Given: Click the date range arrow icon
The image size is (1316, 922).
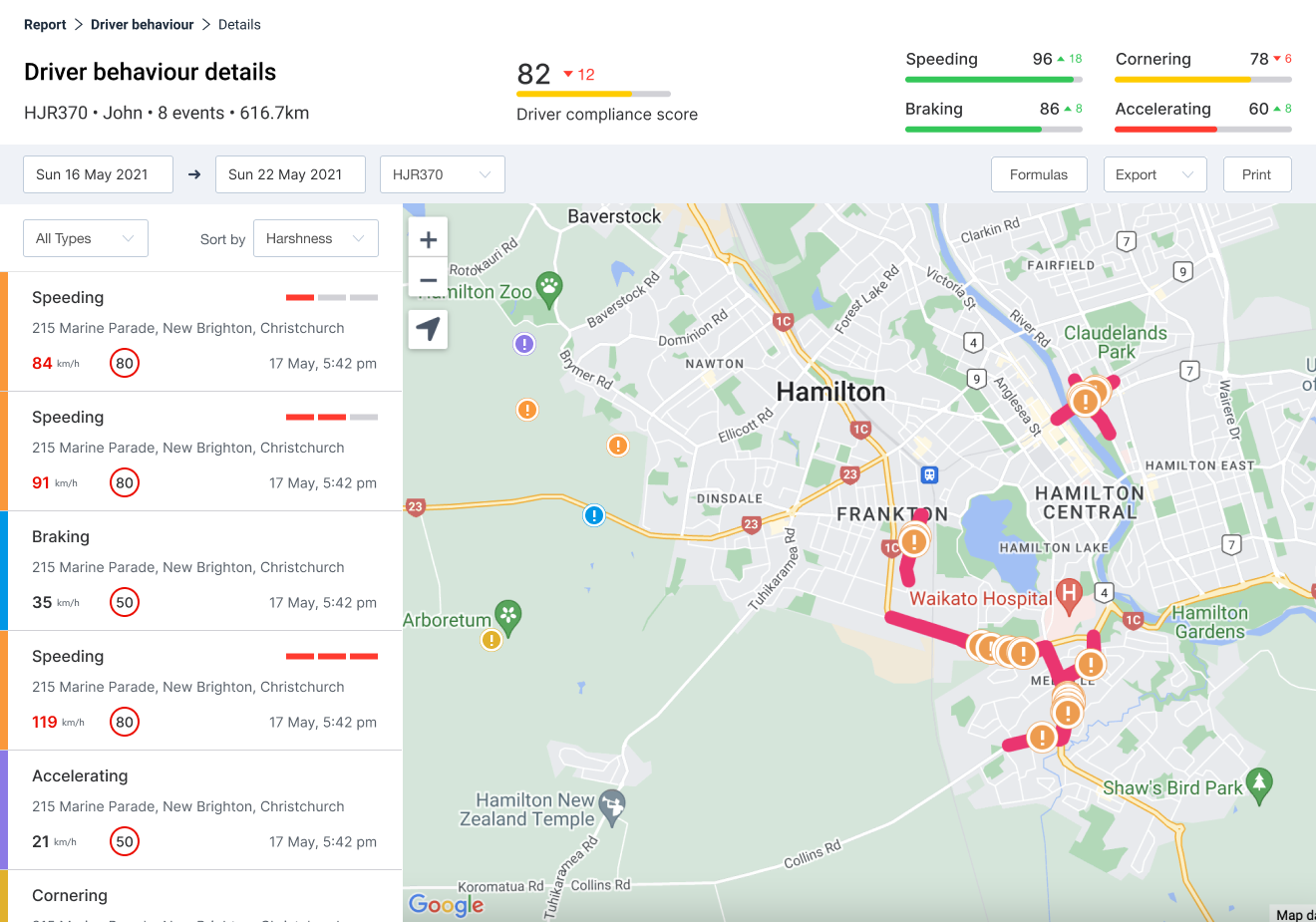Looking at the screenshot, I should coord(194,174).
